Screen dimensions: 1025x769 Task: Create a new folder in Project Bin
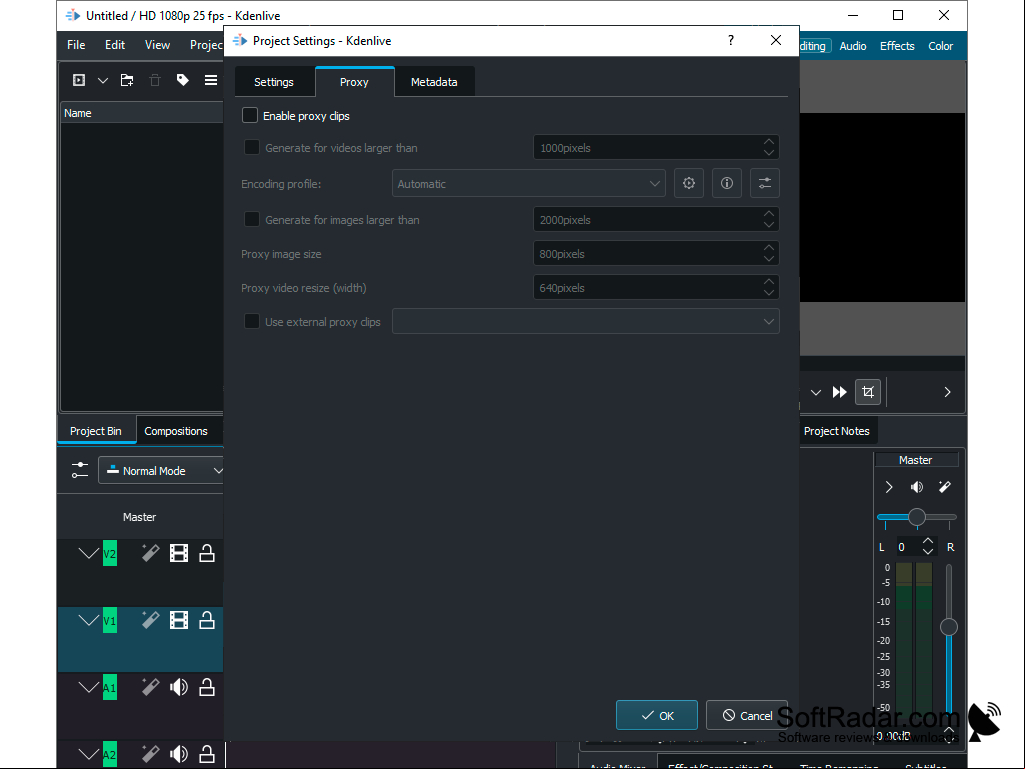pyautogui.click(x=127, y=80)
